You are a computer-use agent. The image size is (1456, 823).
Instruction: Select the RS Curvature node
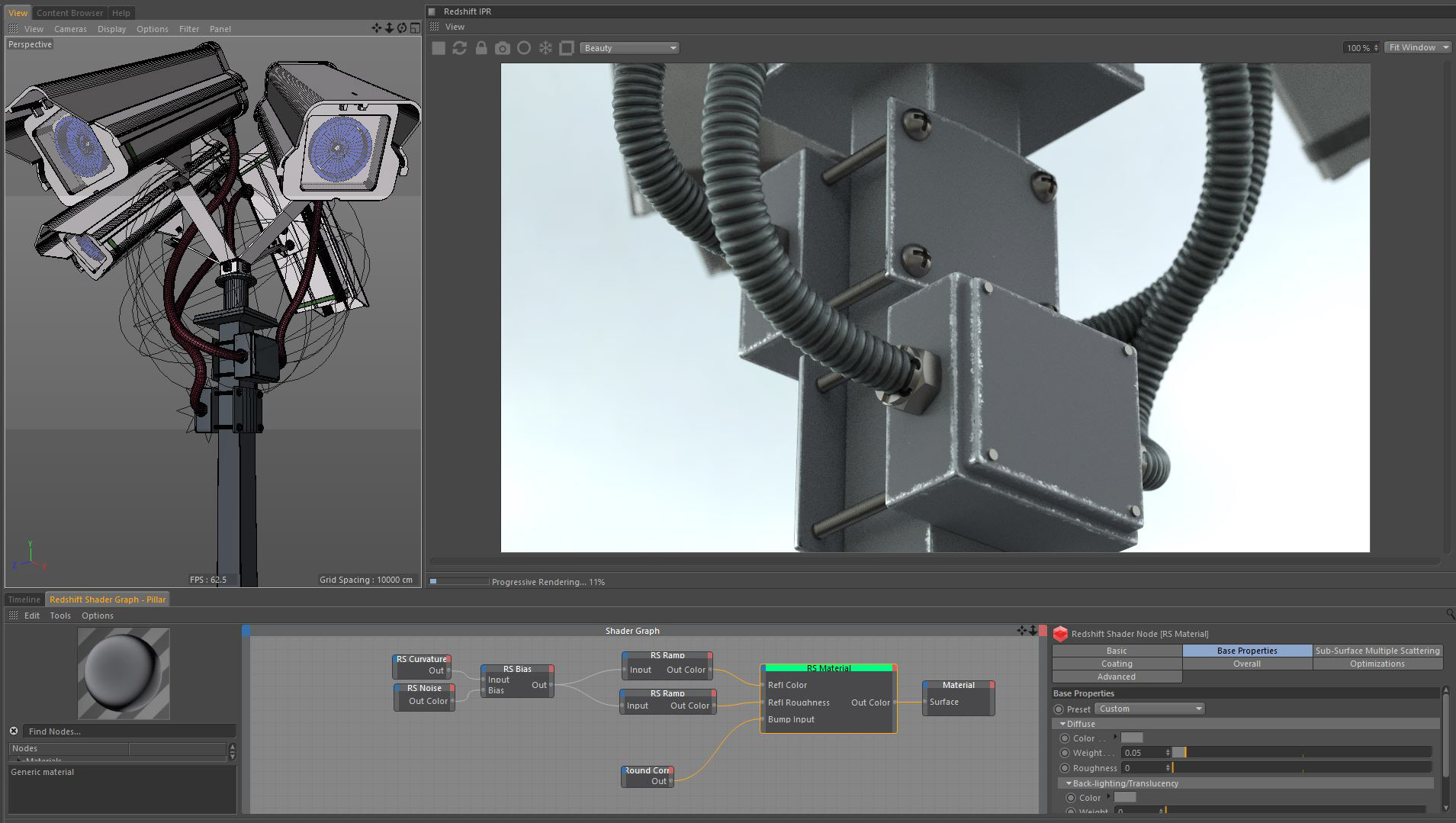click(x=422, y=665)
